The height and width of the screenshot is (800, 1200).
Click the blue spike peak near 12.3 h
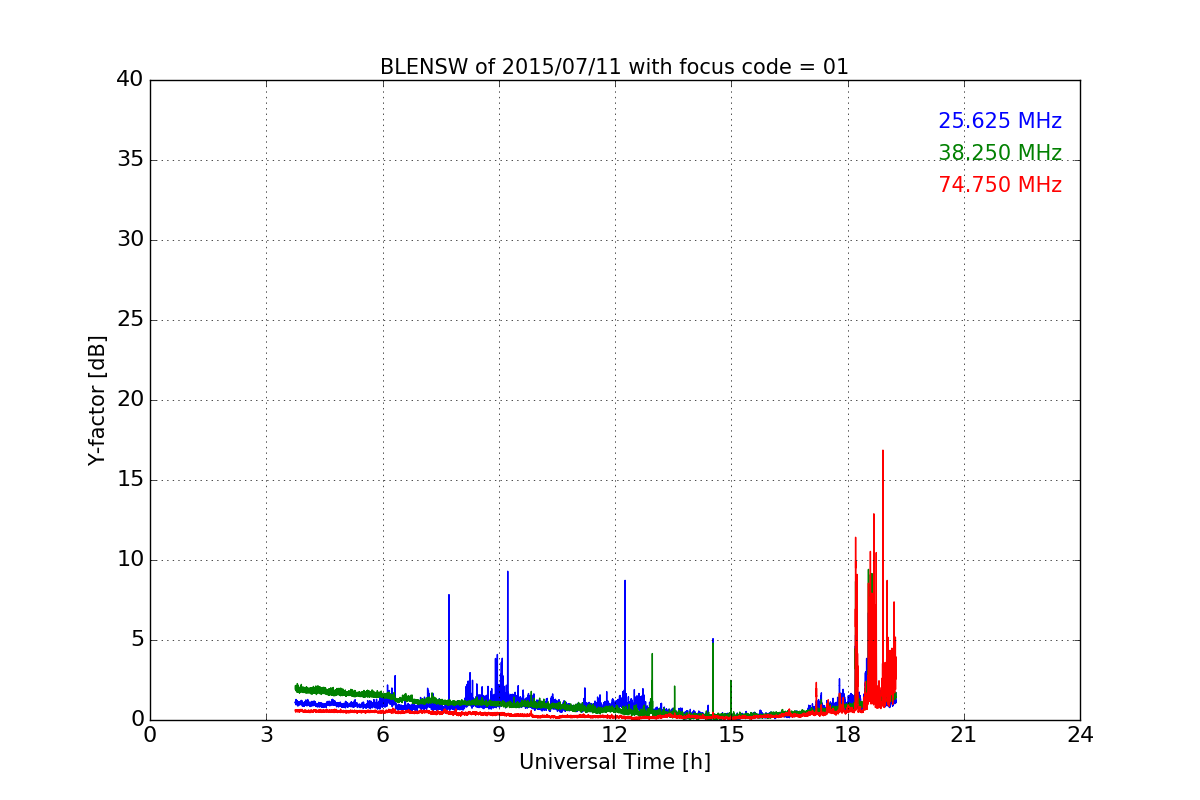[625, 582]
